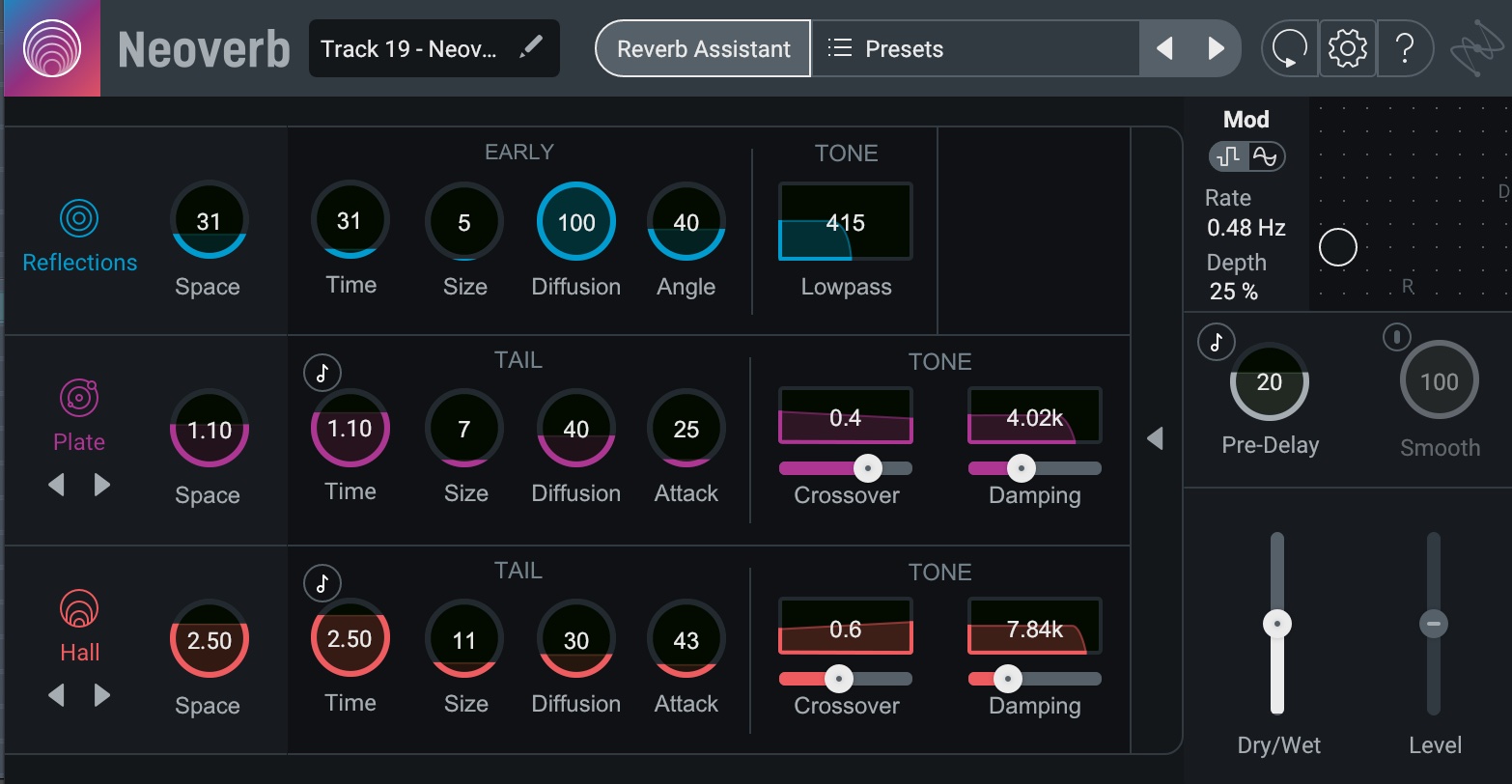Click the Plate Crossover slider handle

[x=868, y=469]
